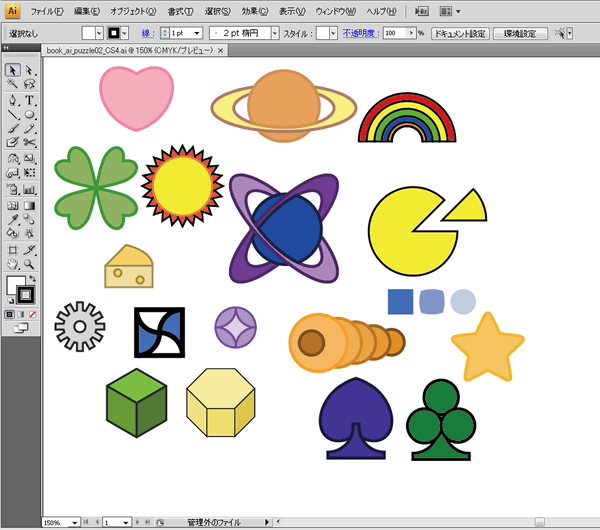Click the 環境設定 button
The width and height of the screenshot is (600, 530).
pos(520,33)
